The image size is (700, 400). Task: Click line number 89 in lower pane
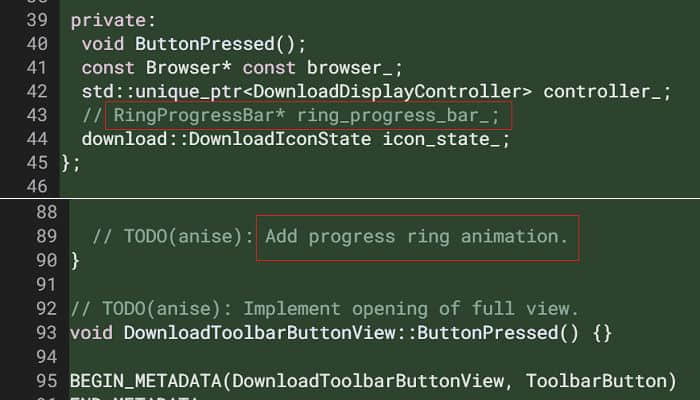click(46, 236)
